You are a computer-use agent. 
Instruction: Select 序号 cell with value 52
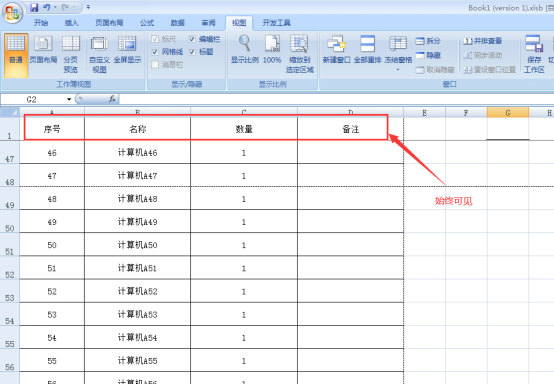tap(52, 291)
